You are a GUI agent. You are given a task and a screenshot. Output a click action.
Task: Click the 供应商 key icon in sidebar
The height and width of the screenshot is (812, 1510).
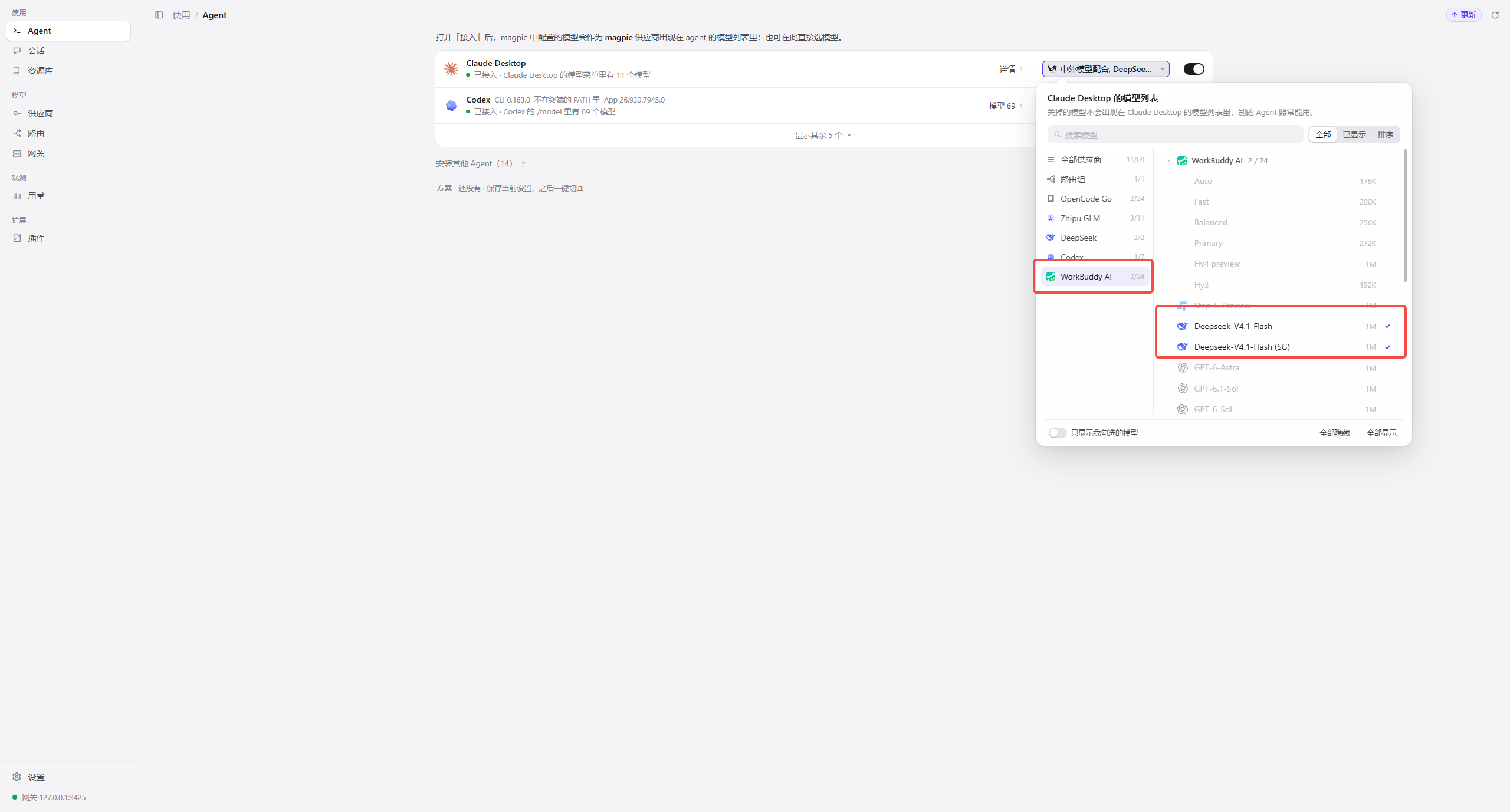click(x=17, y=113)
